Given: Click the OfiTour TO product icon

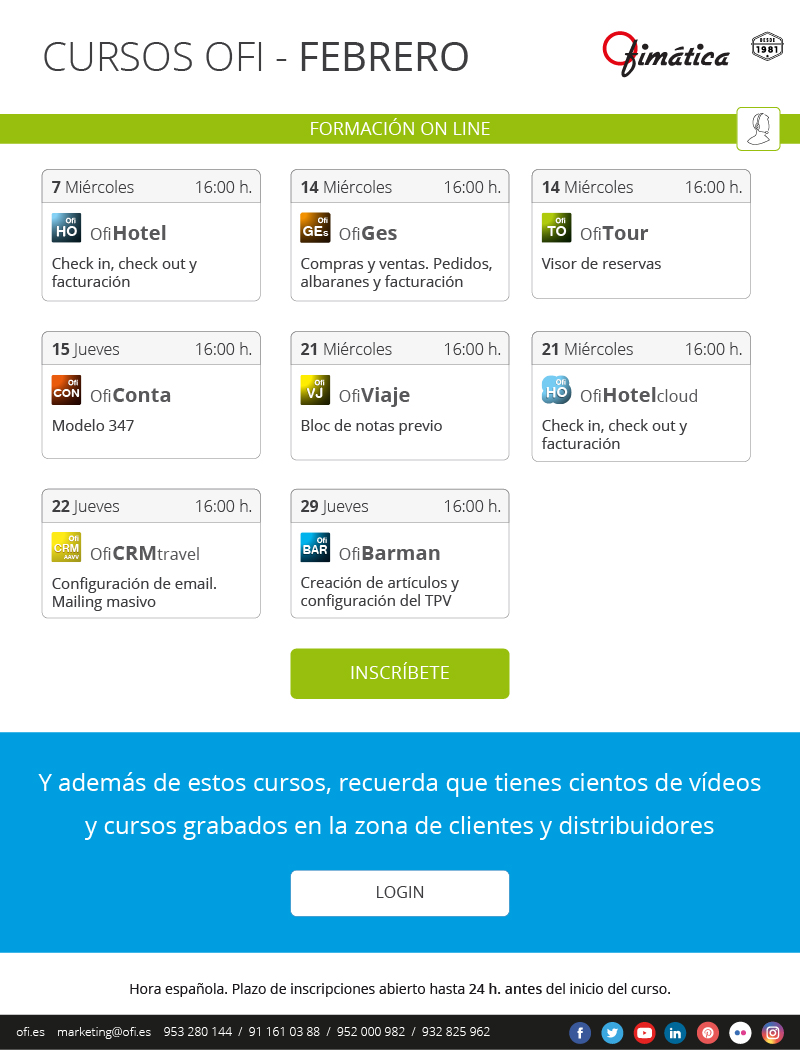Looking at the screenshot, I should pyautogui.click(x=556, y=228).
